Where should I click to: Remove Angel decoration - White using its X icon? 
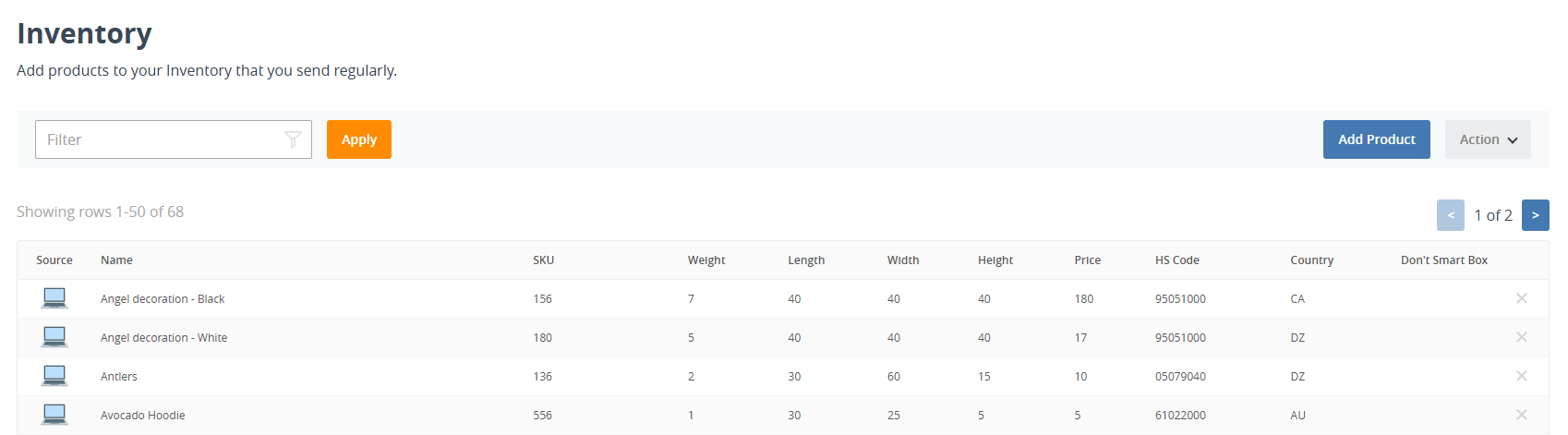1522,337
